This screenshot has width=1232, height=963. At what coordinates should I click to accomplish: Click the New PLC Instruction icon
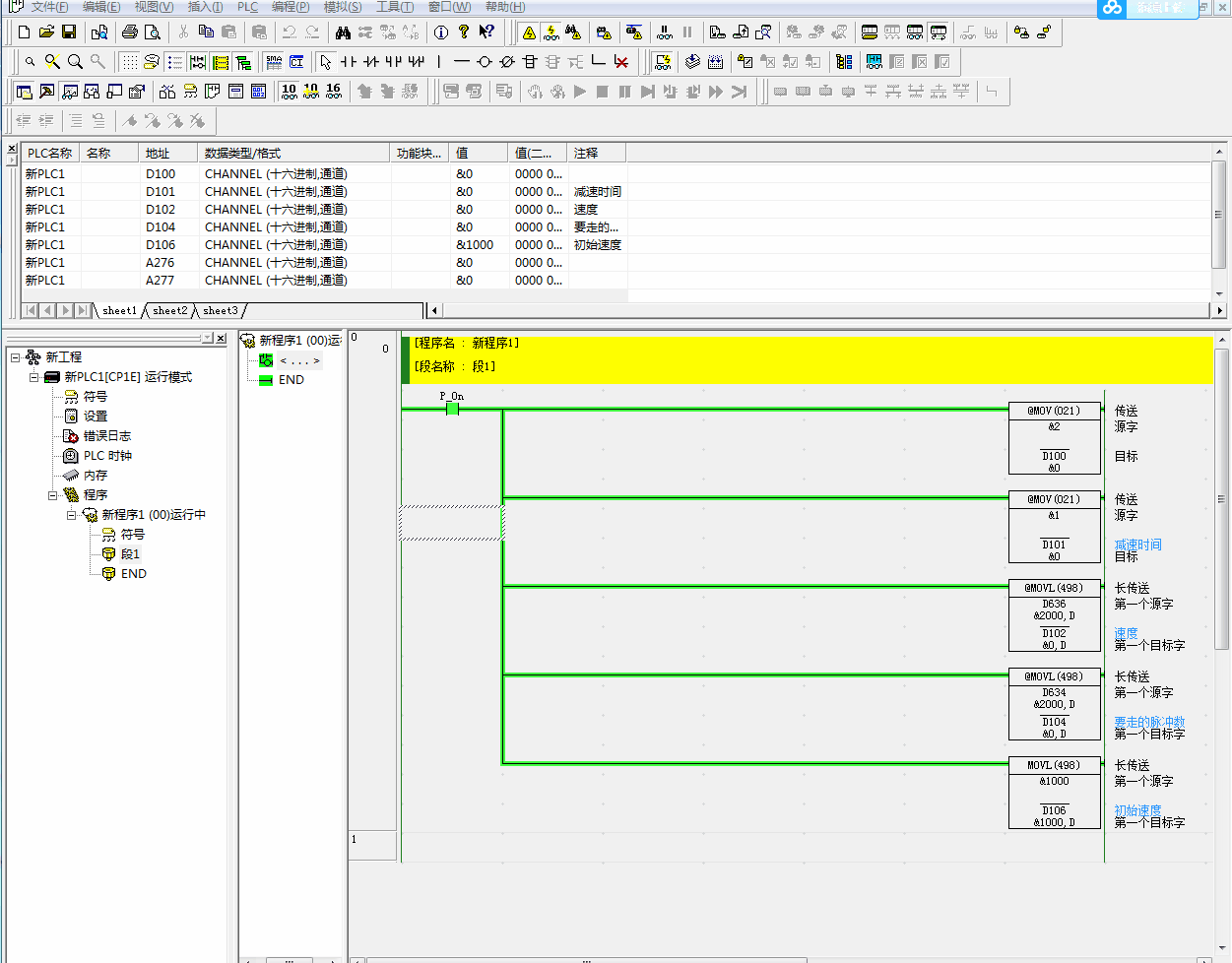[x=530, y=62]
